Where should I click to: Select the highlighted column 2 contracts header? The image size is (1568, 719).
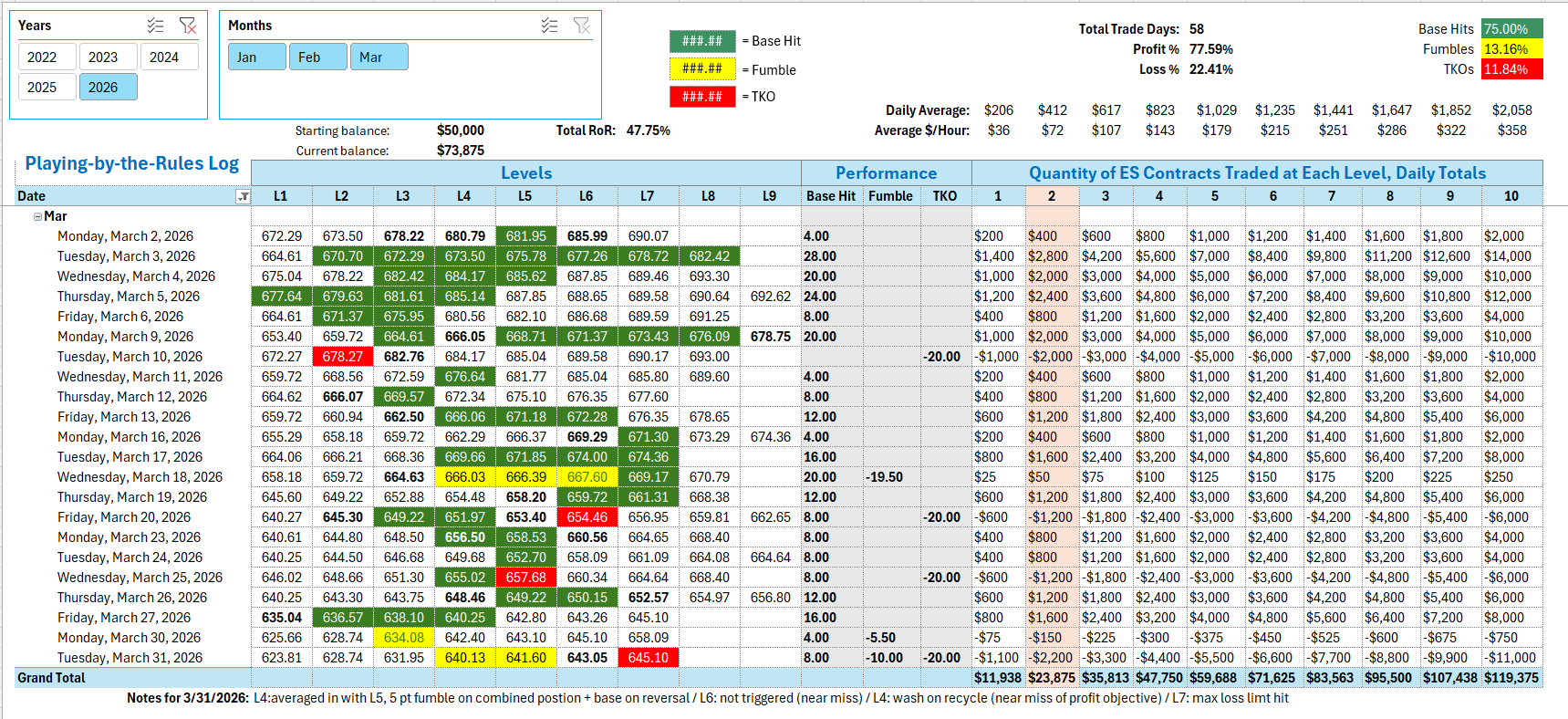pyautogui.click(x=1052, y=196)
